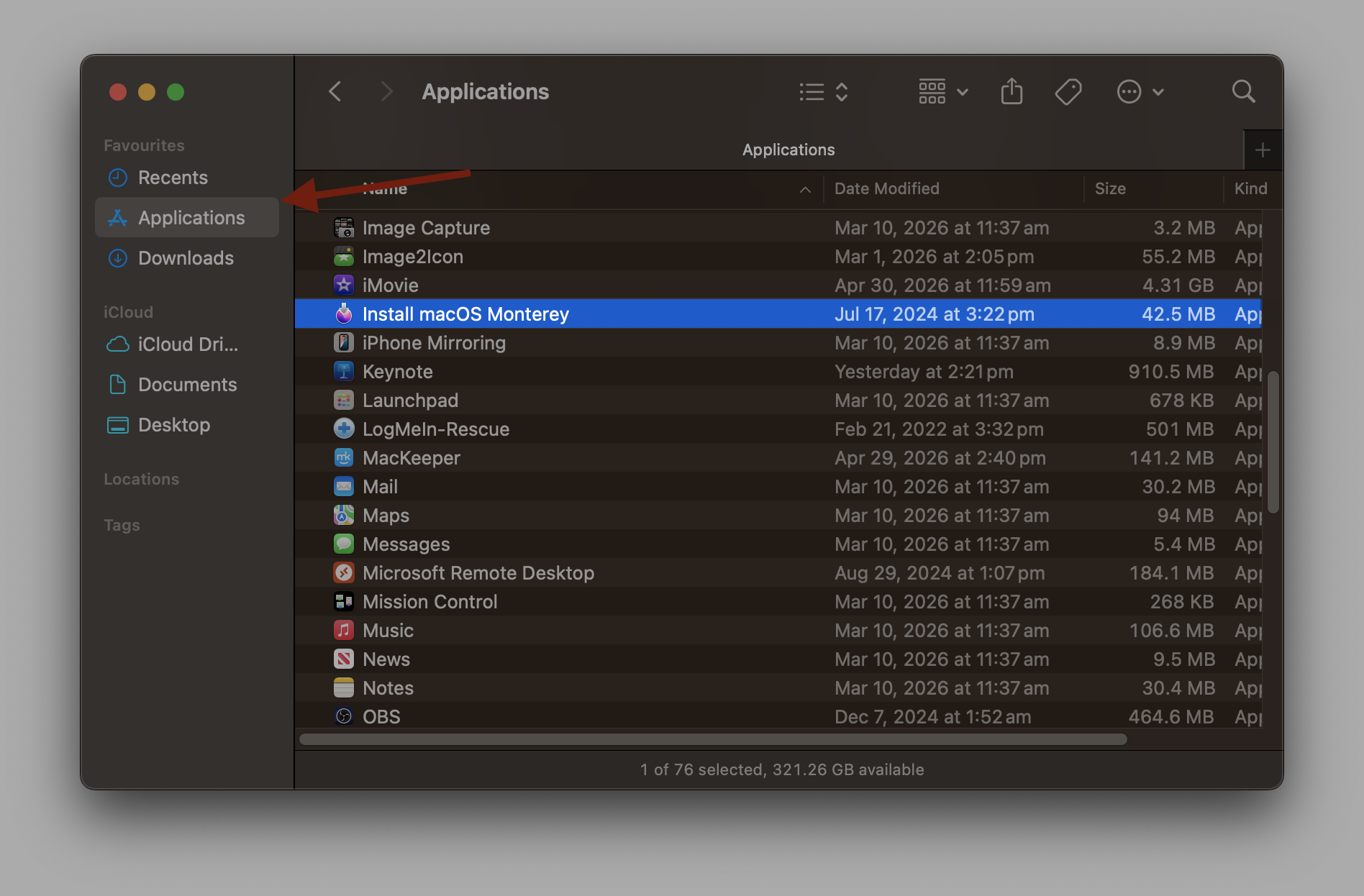
Task: Click the Tags toolbar icon
Action: click(1068, 91)
